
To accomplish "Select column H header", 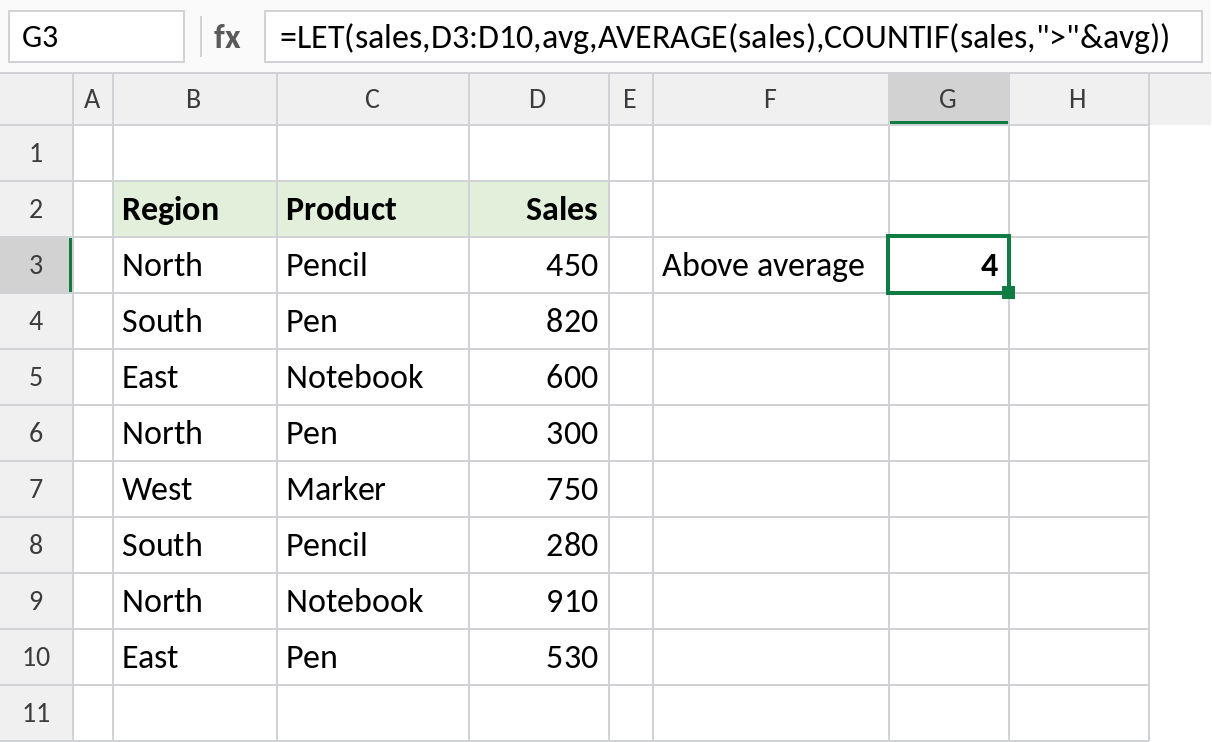I will [1078, 98].
